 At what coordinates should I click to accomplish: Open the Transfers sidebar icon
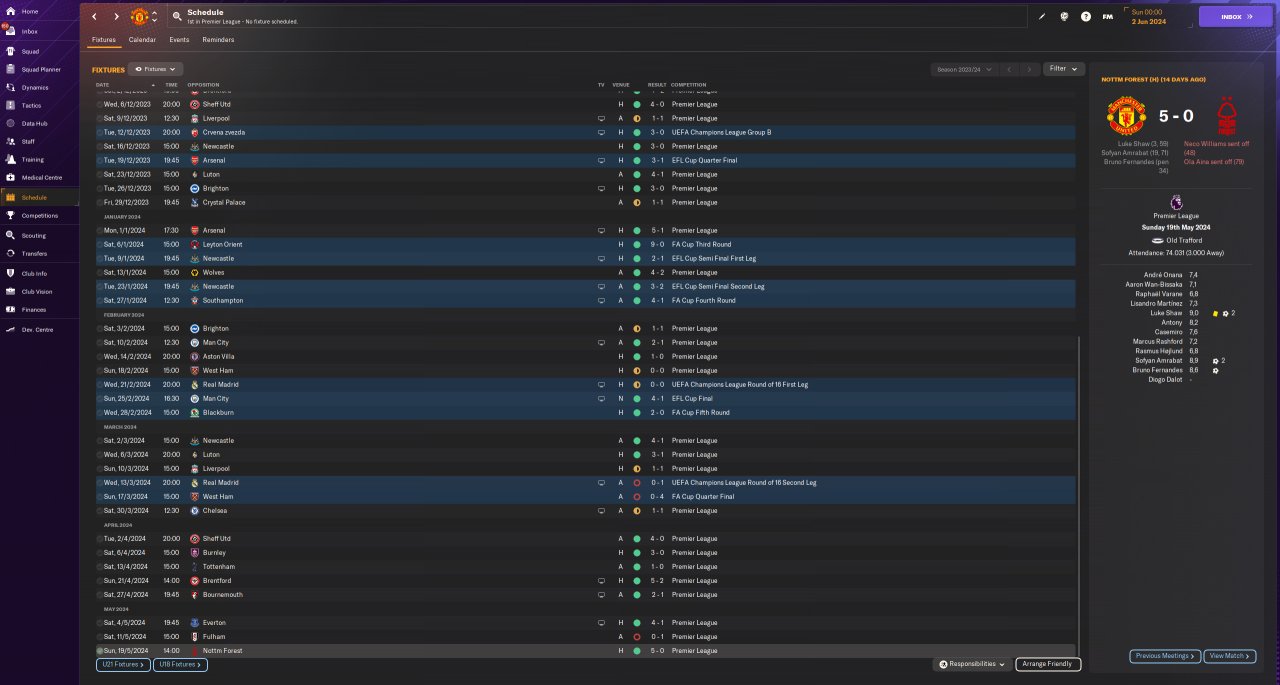tap(10, 253)
